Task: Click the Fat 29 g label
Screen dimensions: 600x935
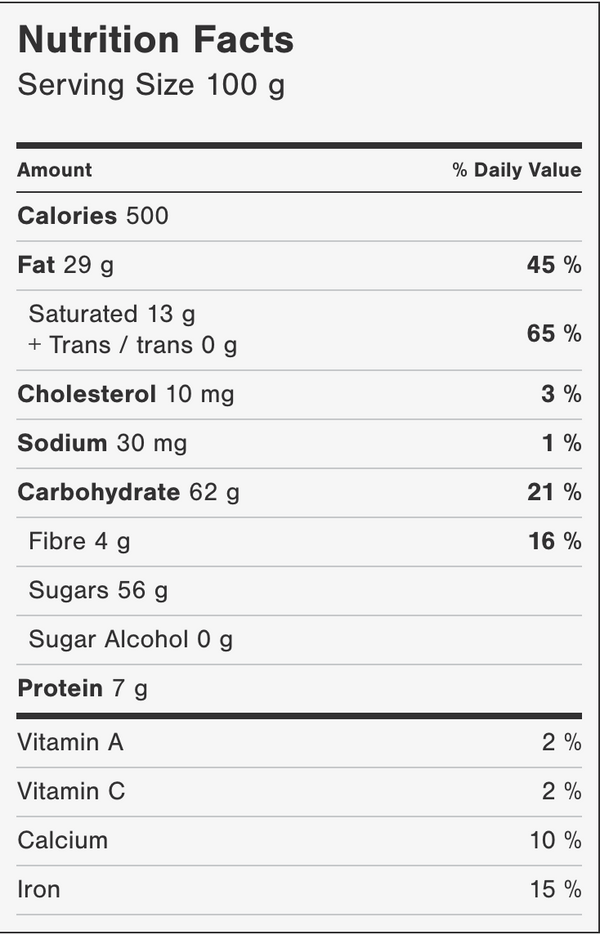Action: 65,265
